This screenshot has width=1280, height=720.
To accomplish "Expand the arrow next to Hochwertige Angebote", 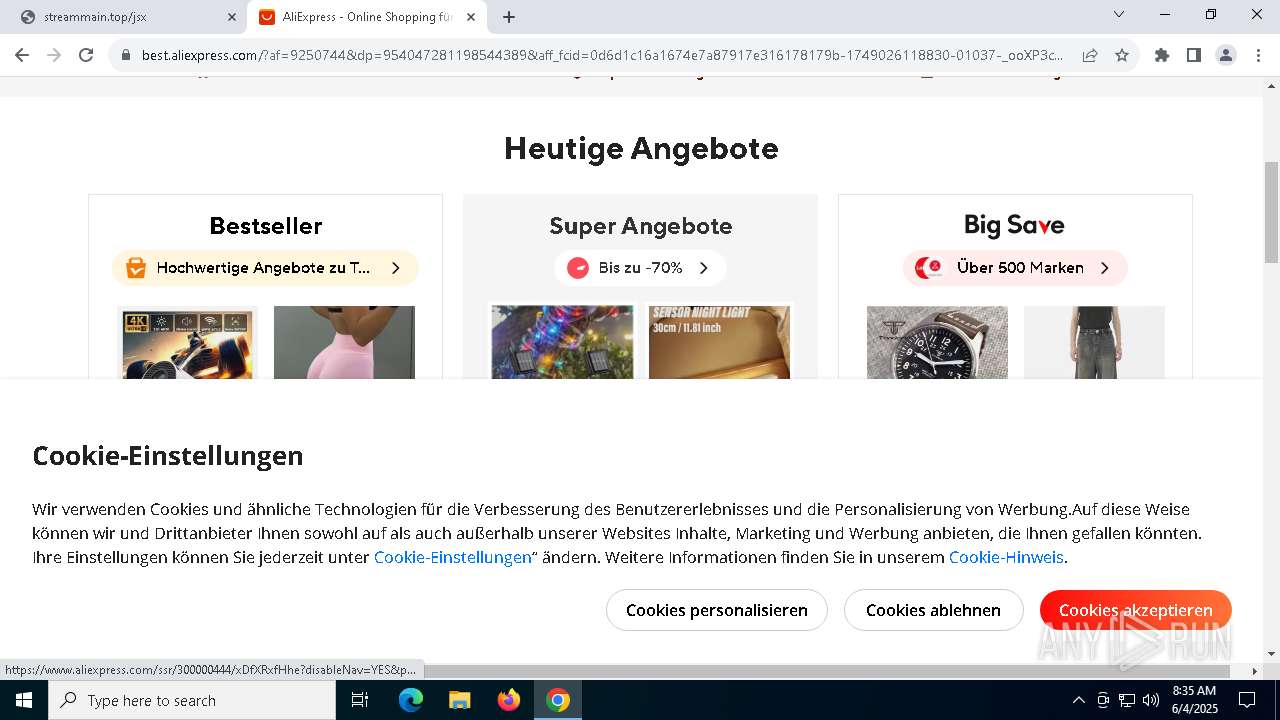I will tap(396, 268).
